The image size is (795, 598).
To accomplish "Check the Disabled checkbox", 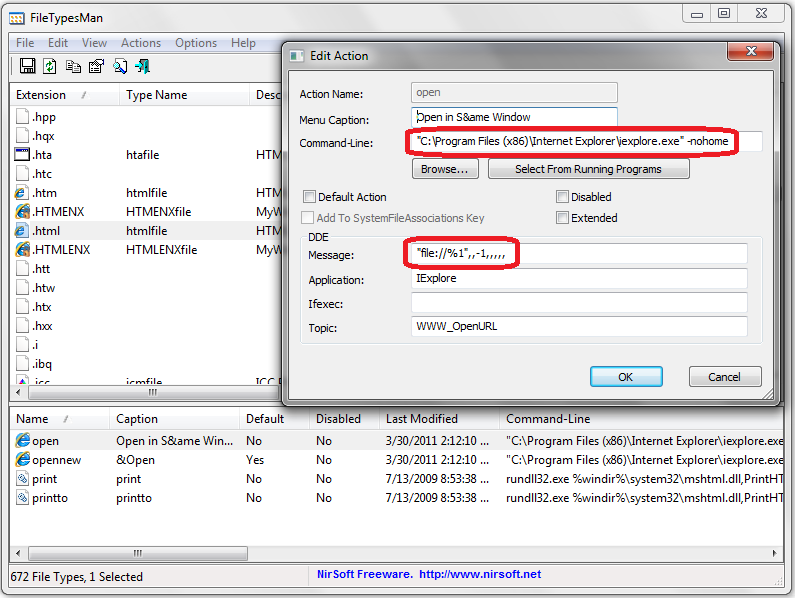I will 563,197.
